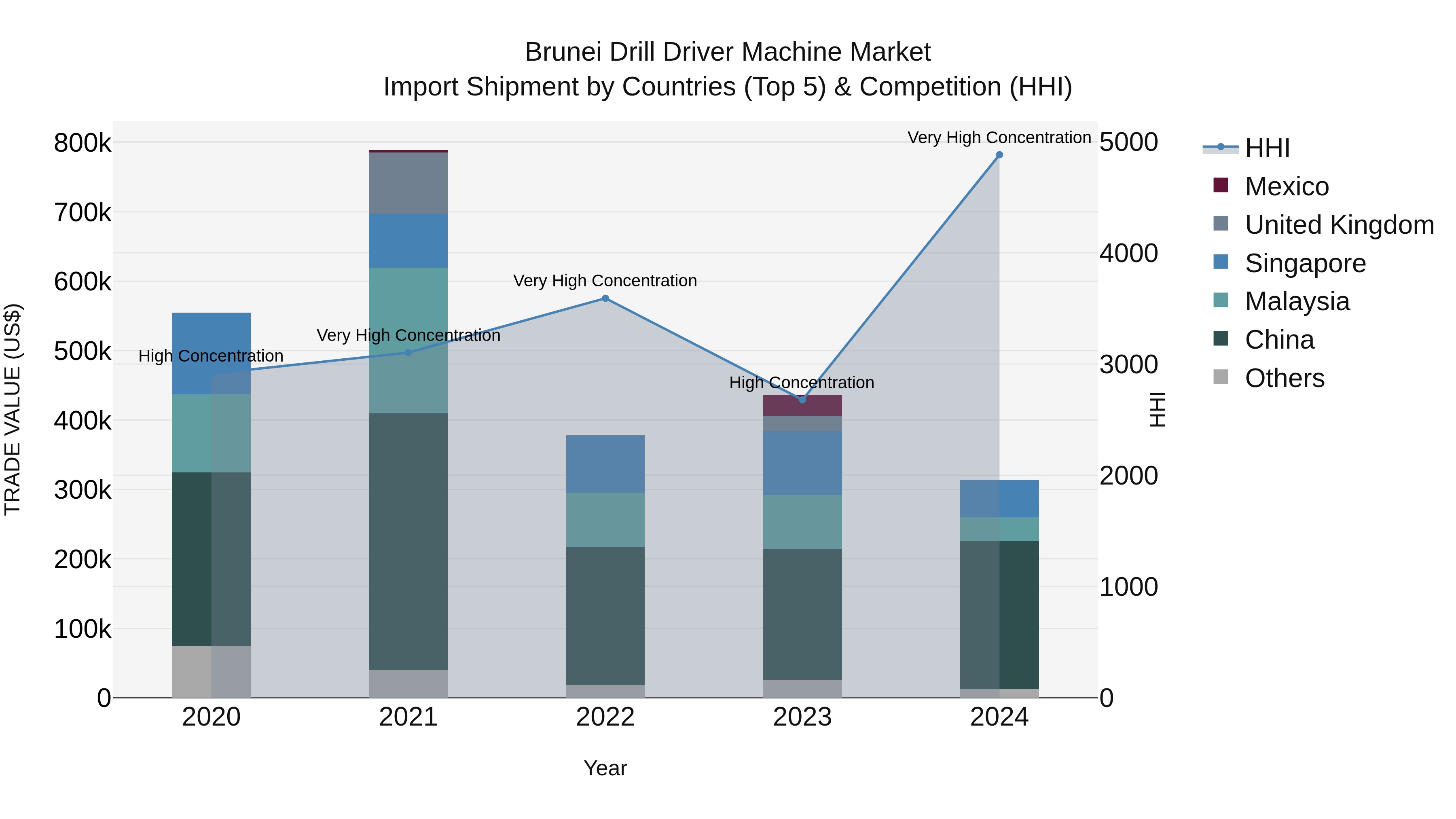Screen dimensions: 1456x819
Task: Select the 2023 Mexico bar segment
Action: point(802,405)
